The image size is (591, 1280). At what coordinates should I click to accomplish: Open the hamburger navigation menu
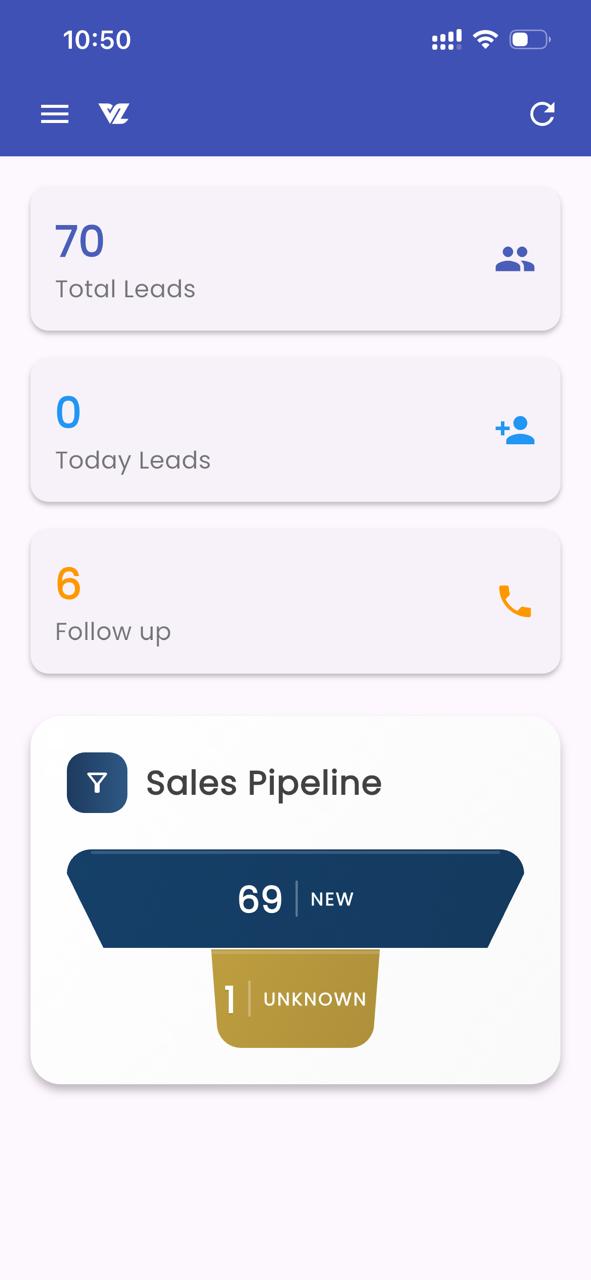pos(54,113)
